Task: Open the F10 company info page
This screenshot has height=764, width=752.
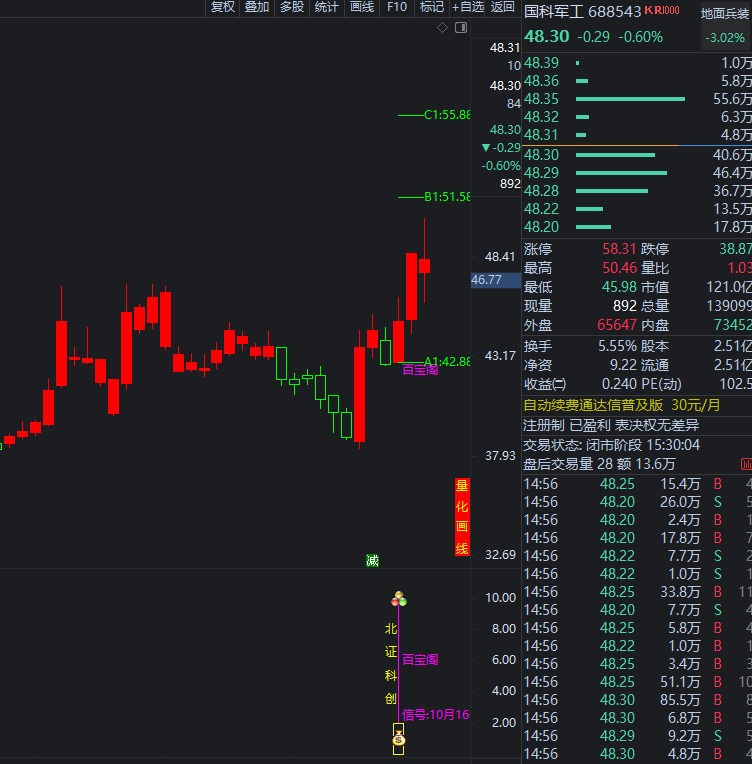Action: pos(397,7)
